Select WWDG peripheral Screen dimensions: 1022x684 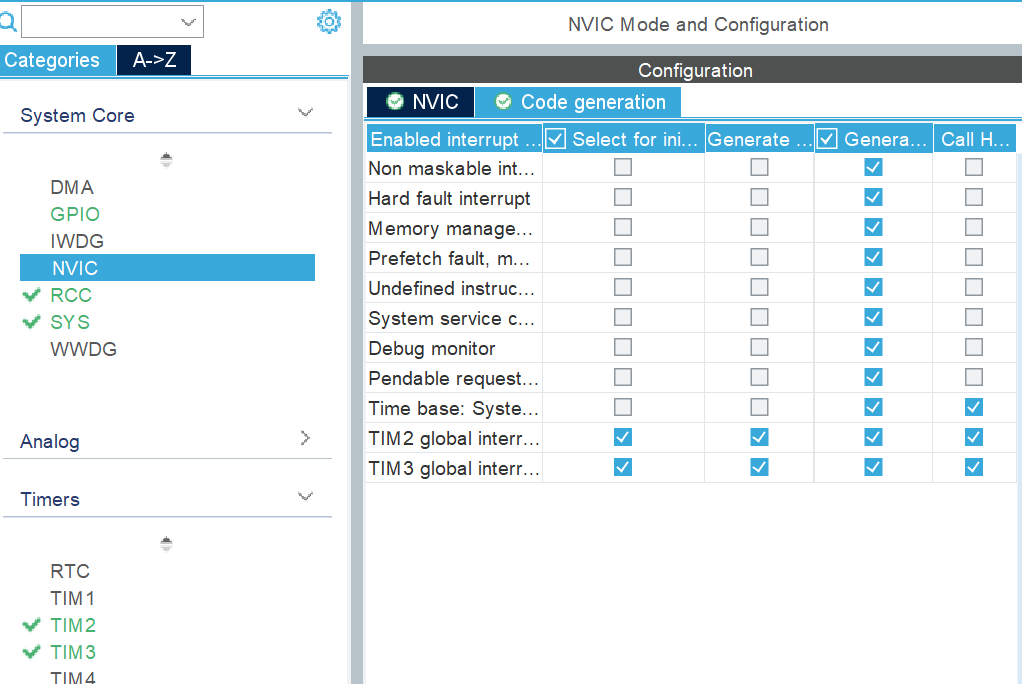tap(83, 349)
